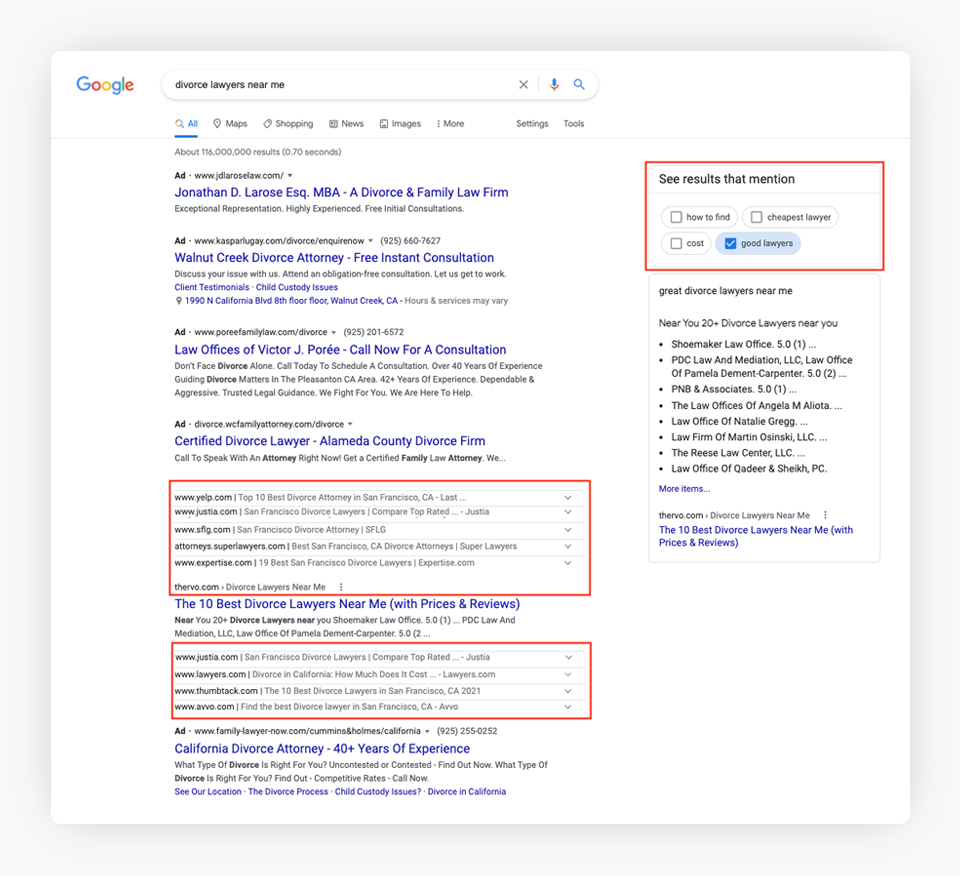
Task: Click the location pin for Walnut Creek address
Action: (x=178, y=301)
